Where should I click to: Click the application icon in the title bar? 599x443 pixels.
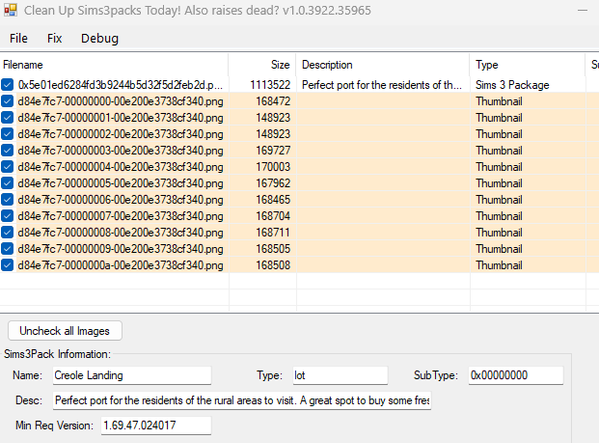coord(10,10)
